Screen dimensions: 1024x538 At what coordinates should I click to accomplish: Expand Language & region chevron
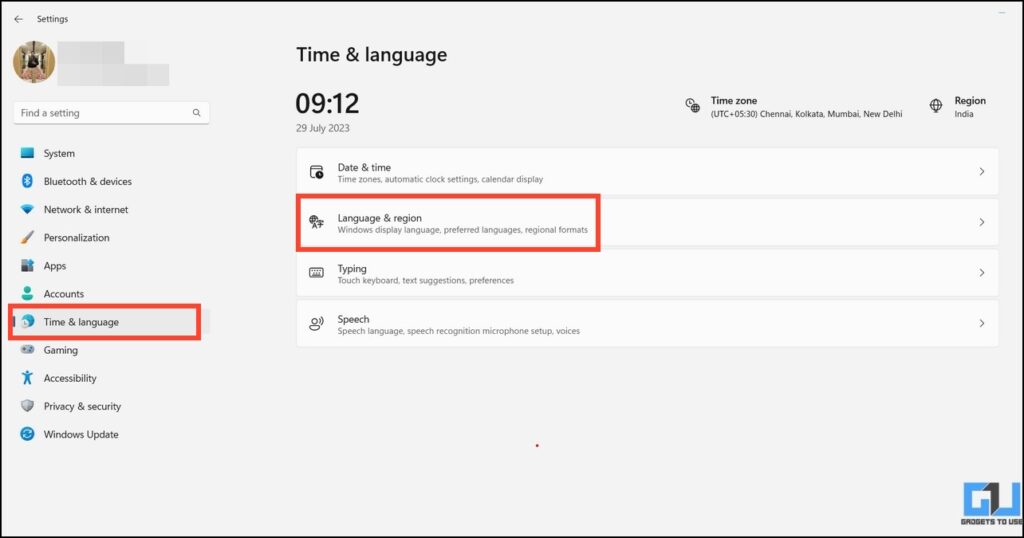tap(982, 223)
